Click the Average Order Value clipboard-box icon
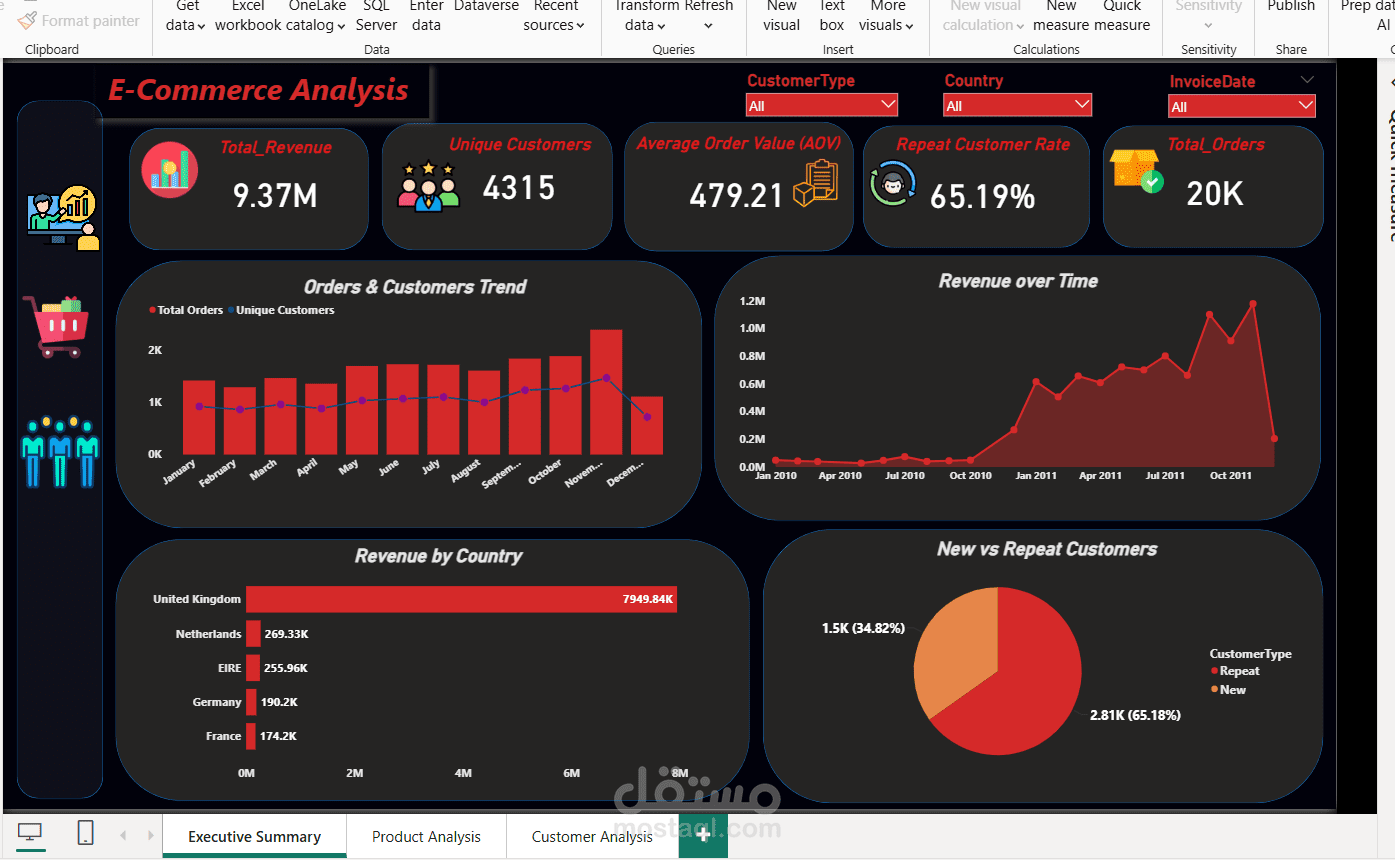Screen dimensions: 1395x860 815,183
